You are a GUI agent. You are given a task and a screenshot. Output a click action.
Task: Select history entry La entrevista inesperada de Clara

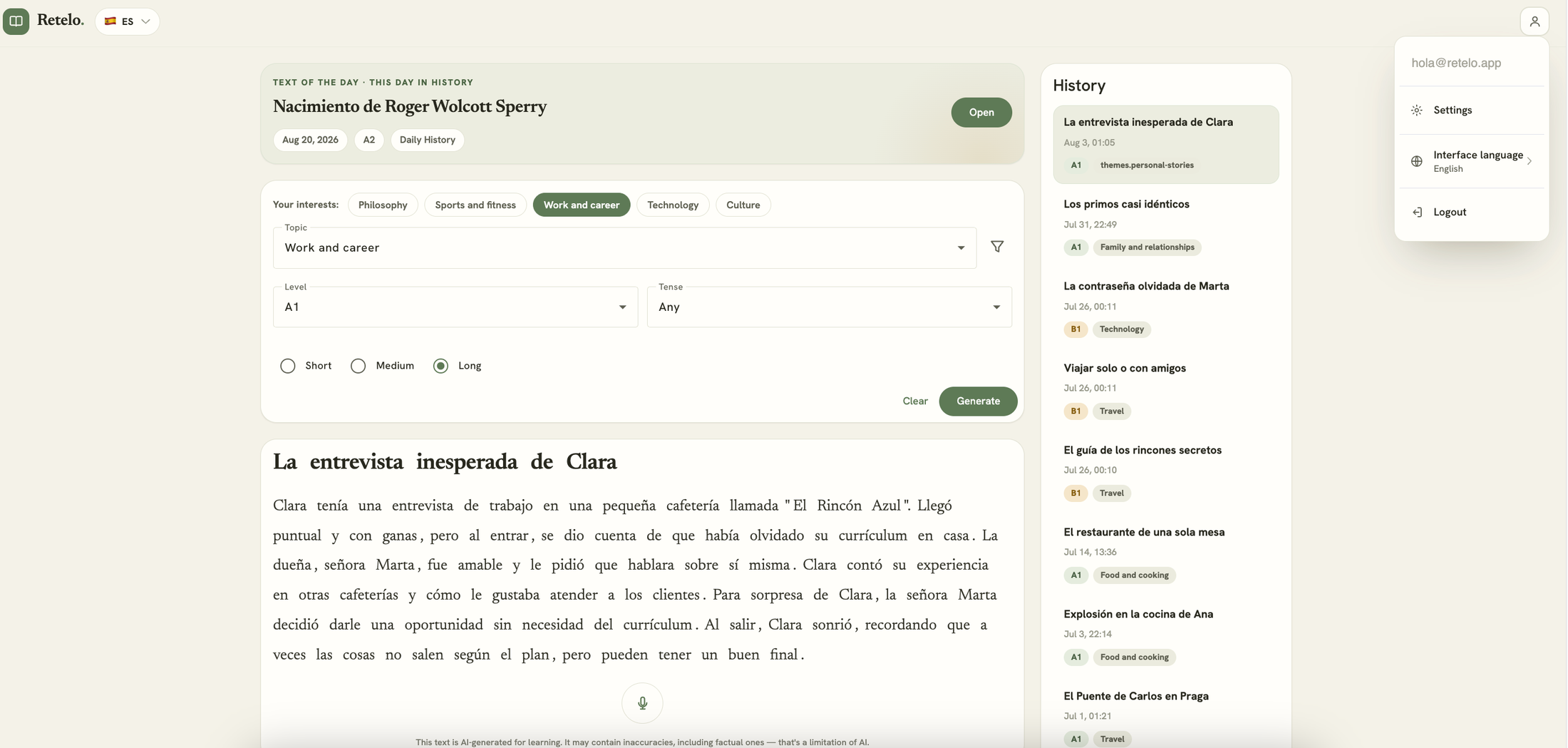point(1166,145)
